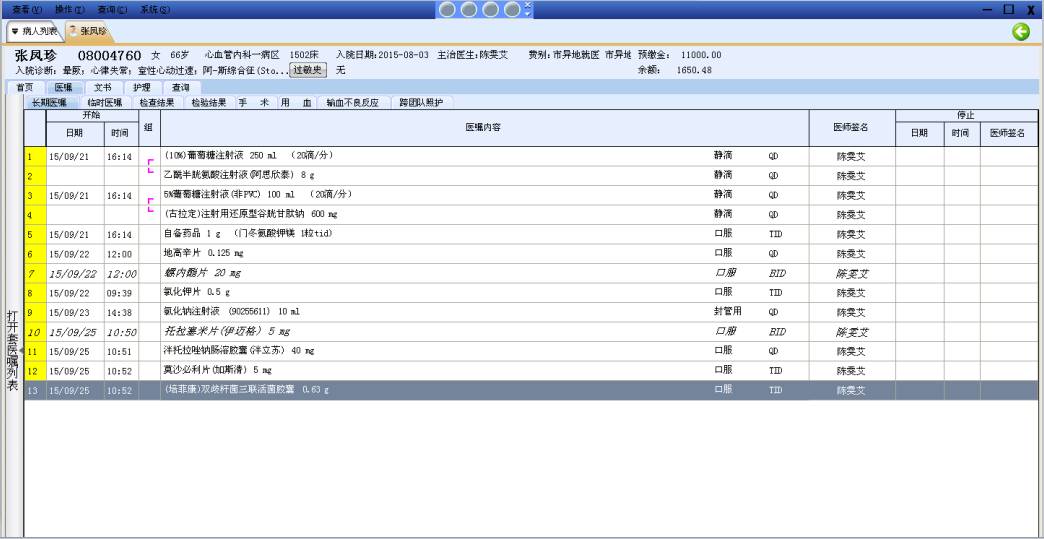Switch to the 临时医嘱 tab
The width and height of the screenshot is (1044, 539).
104,102
